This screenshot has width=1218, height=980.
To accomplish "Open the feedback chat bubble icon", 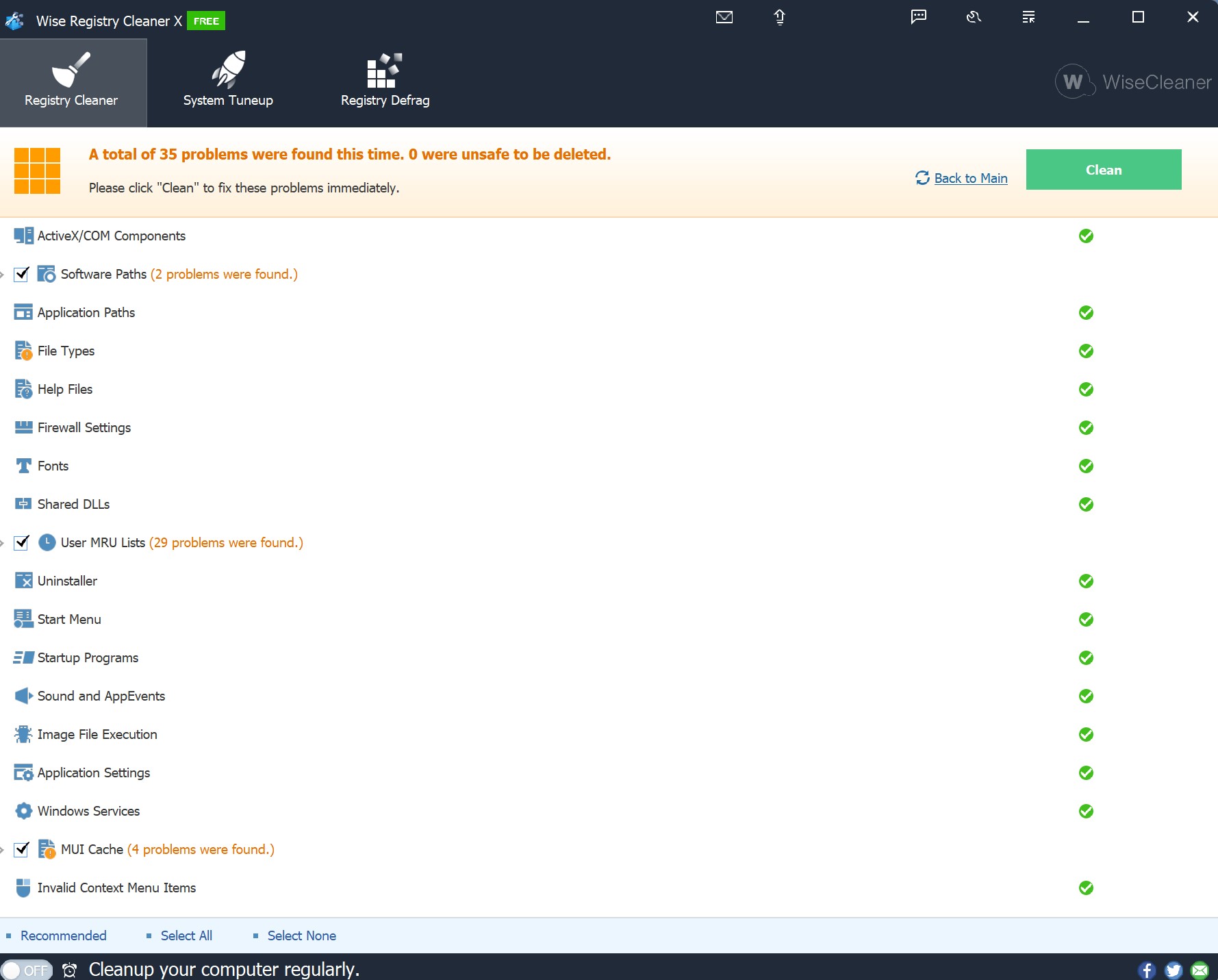I will click(x=918, y=17).
